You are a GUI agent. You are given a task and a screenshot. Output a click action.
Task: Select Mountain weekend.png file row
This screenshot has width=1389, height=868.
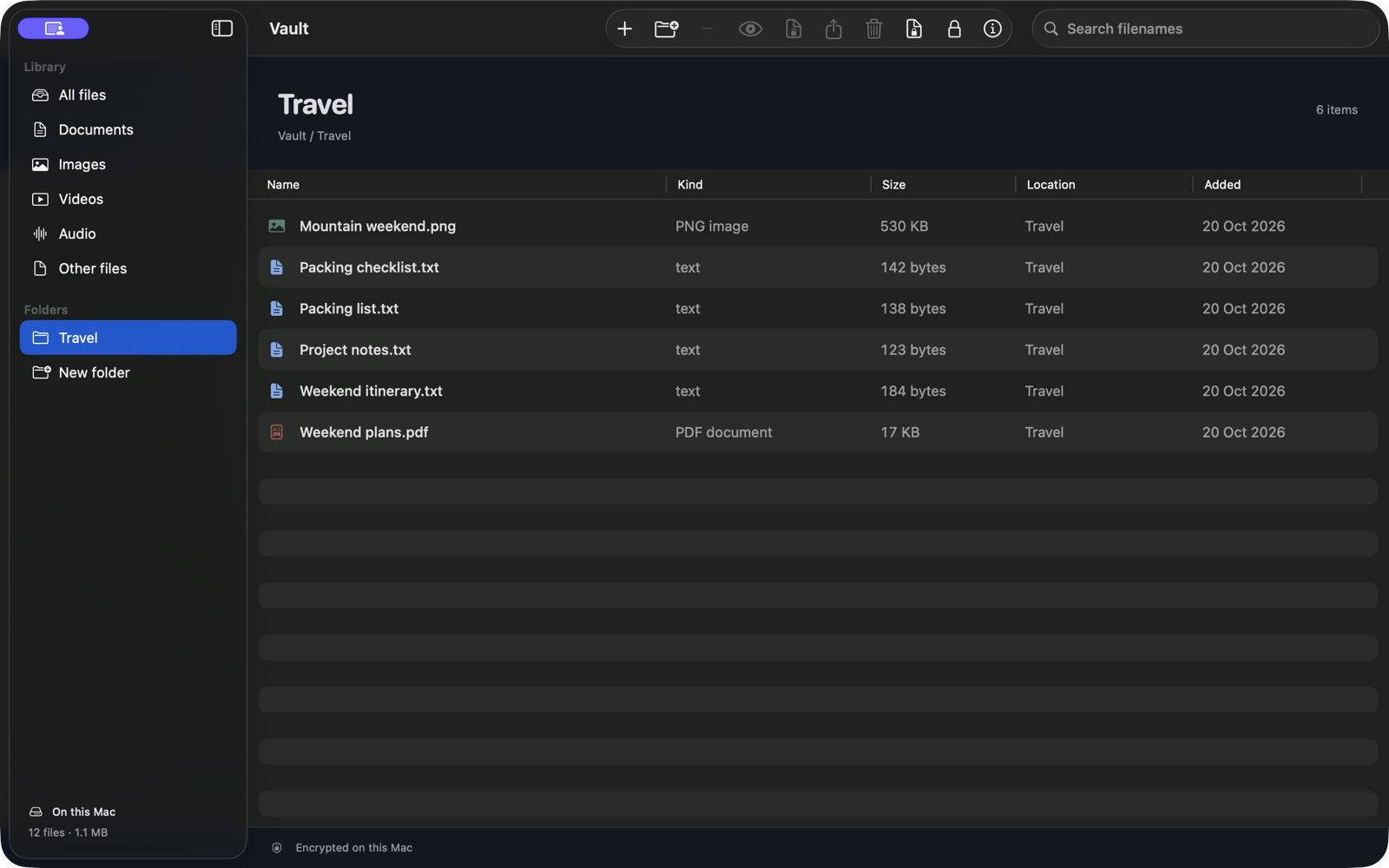pyautogui.click(x=818, y=226)
